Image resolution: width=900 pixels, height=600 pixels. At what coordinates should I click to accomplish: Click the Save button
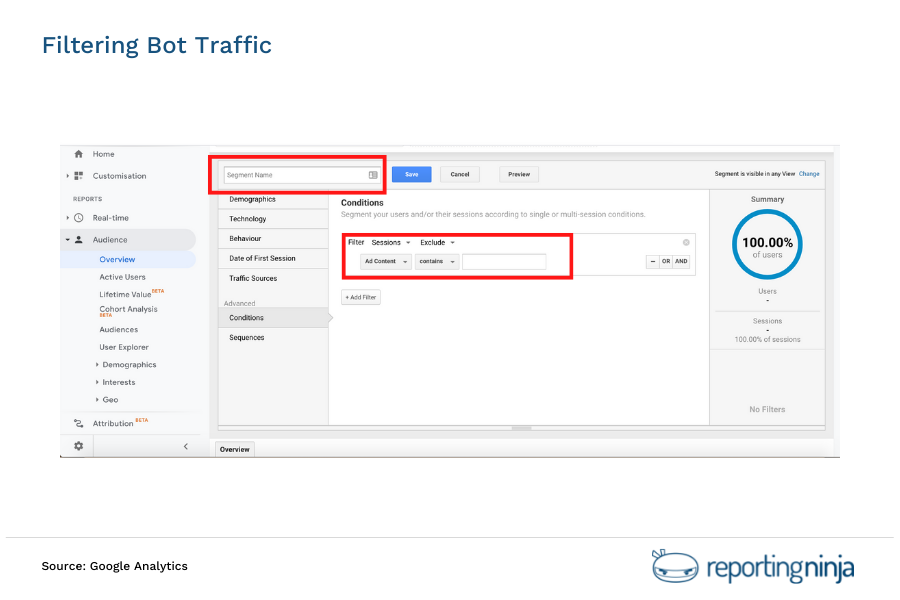(412, 174)
